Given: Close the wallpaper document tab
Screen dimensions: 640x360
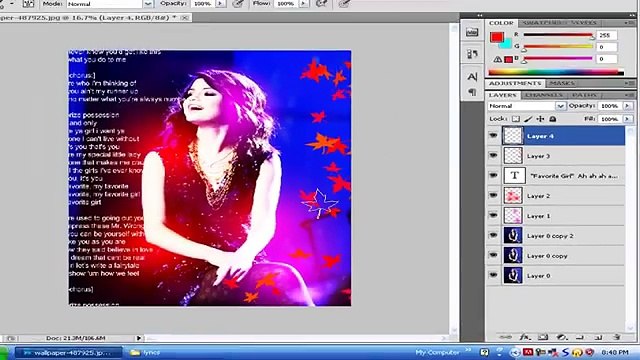Looking at the screenshot, I should (184, 18).
